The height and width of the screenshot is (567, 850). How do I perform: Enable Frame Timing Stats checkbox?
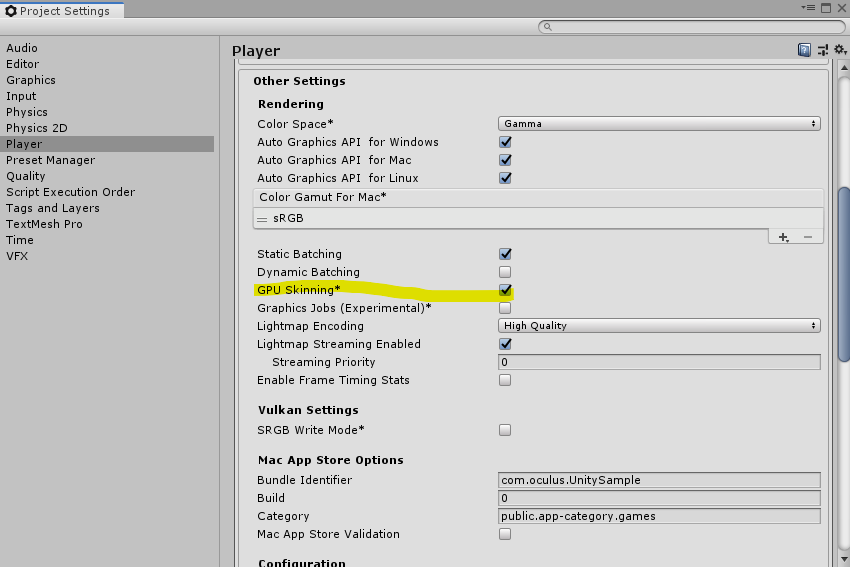(x=505, y=380)
